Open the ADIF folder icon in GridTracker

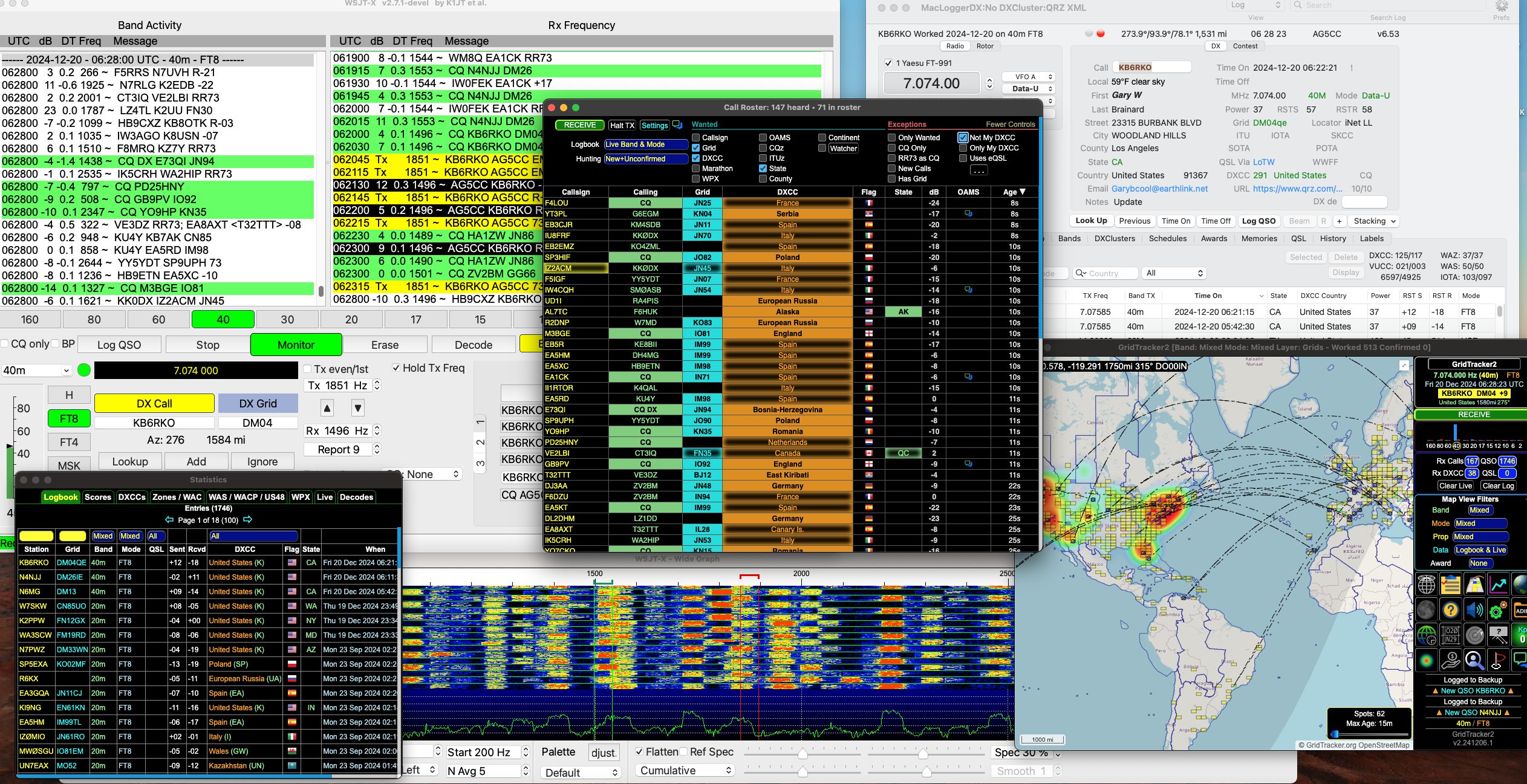pyautogui.click(x=1520, y=610)
